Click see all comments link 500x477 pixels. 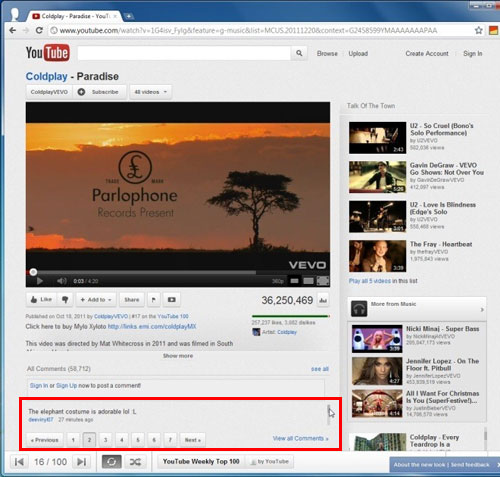[x=320, y=369]
